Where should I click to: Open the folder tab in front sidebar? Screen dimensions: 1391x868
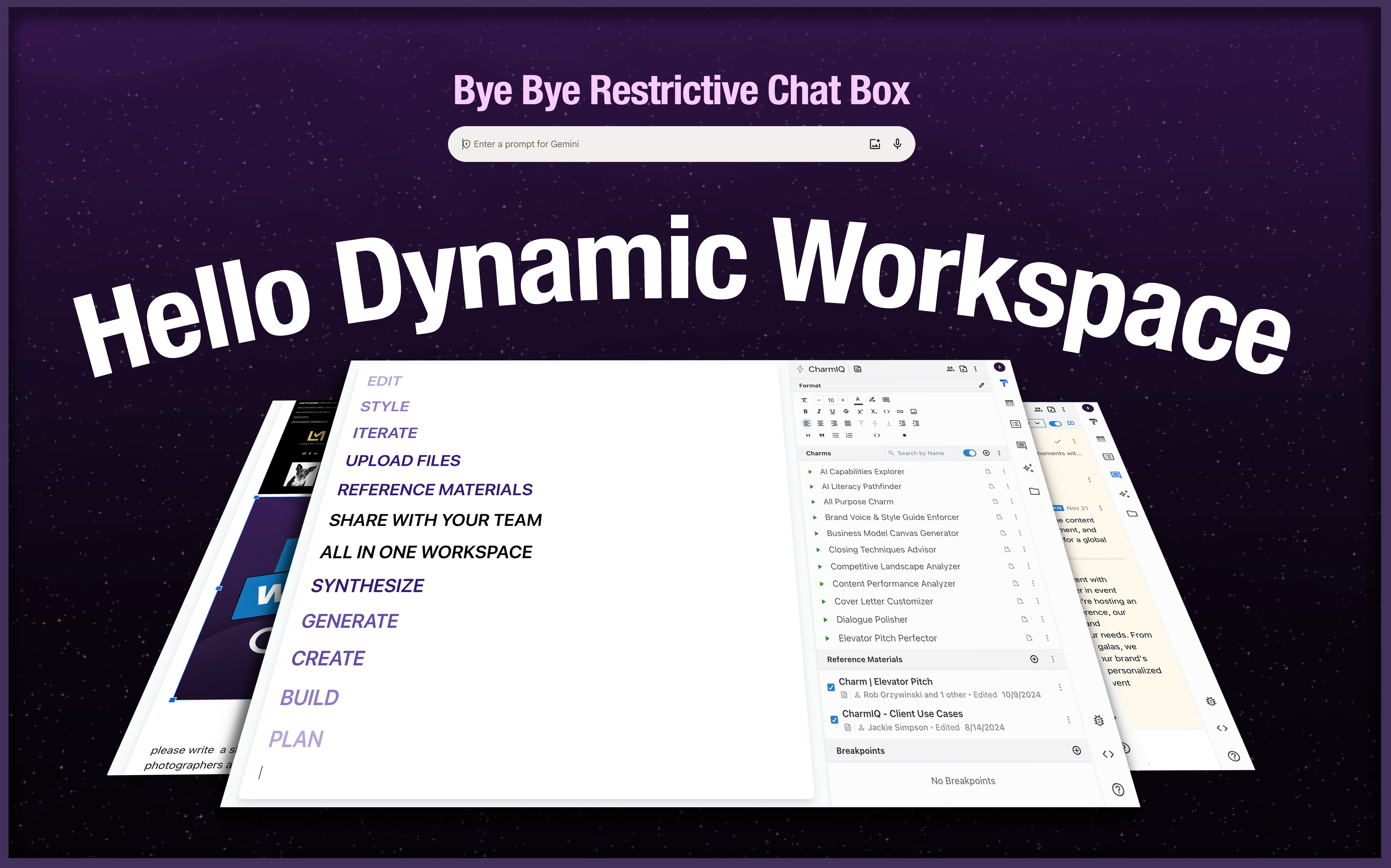1034,491
